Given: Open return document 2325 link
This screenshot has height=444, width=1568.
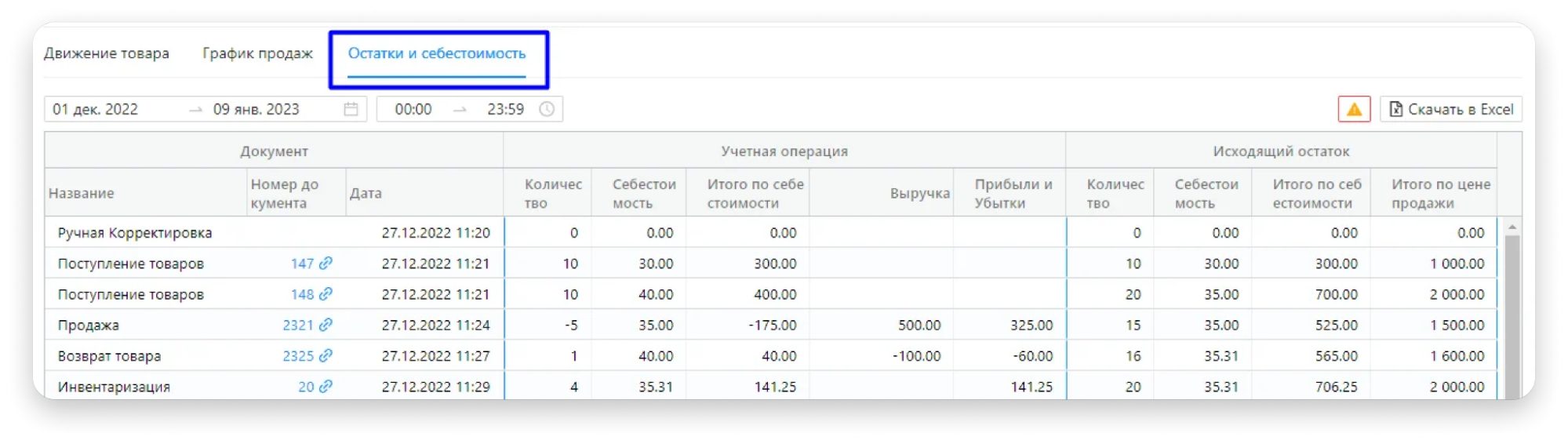Looking at the screenshot, I should pyautogui.click(x=298, y=355).
